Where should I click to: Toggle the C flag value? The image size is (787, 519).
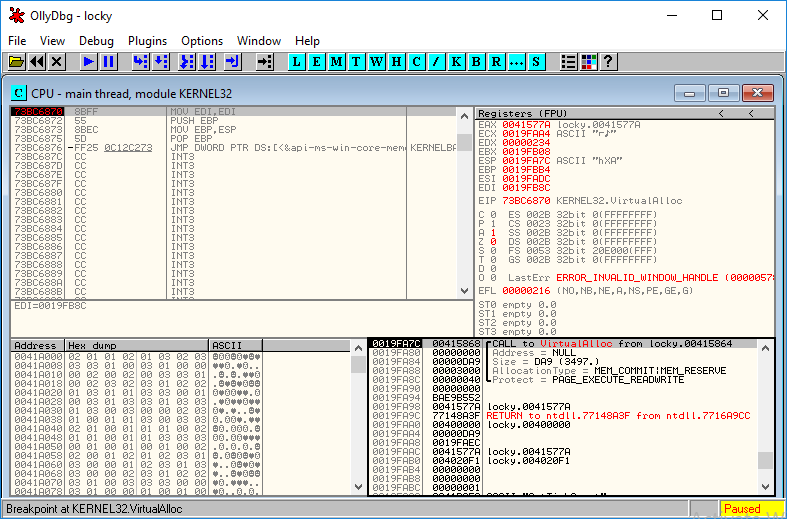tap(493, 215)
